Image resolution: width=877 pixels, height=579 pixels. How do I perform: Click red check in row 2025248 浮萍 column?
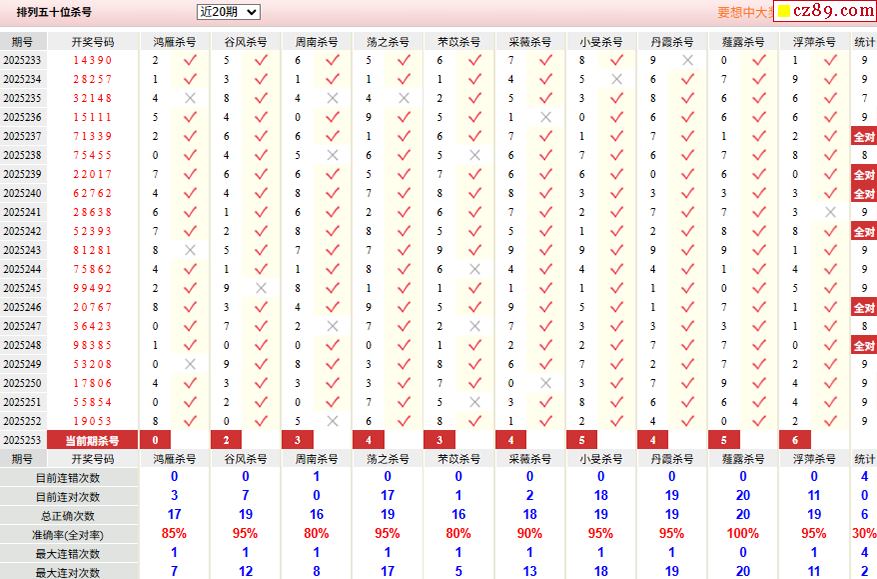[830, 345]
